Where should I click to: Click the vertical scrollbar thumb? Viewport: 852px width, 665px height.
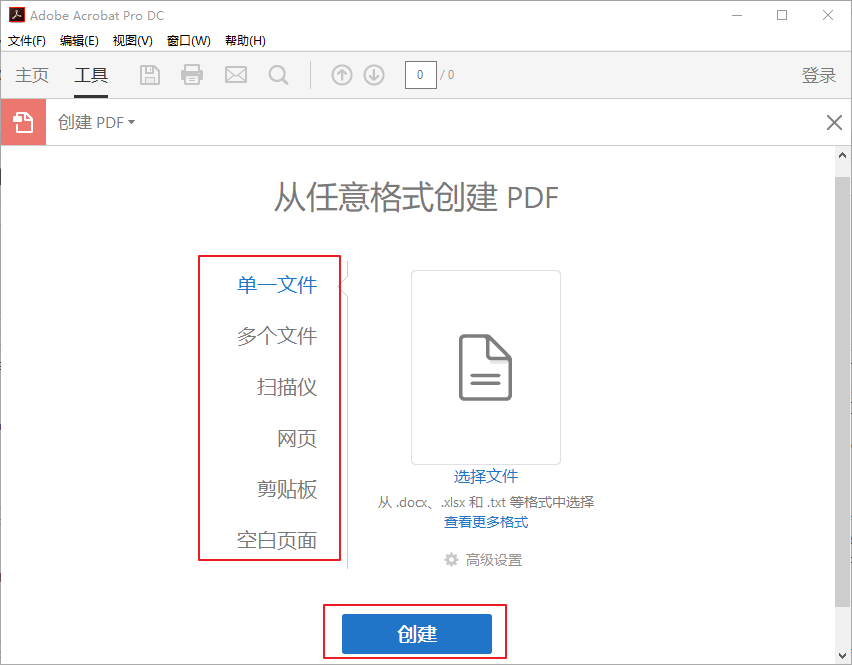click(x=842, y=391)
